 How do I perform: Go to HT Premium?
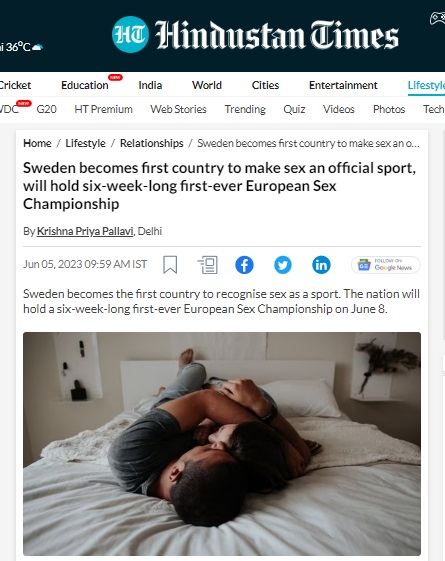pyautogui.click(x=103, y=109)
